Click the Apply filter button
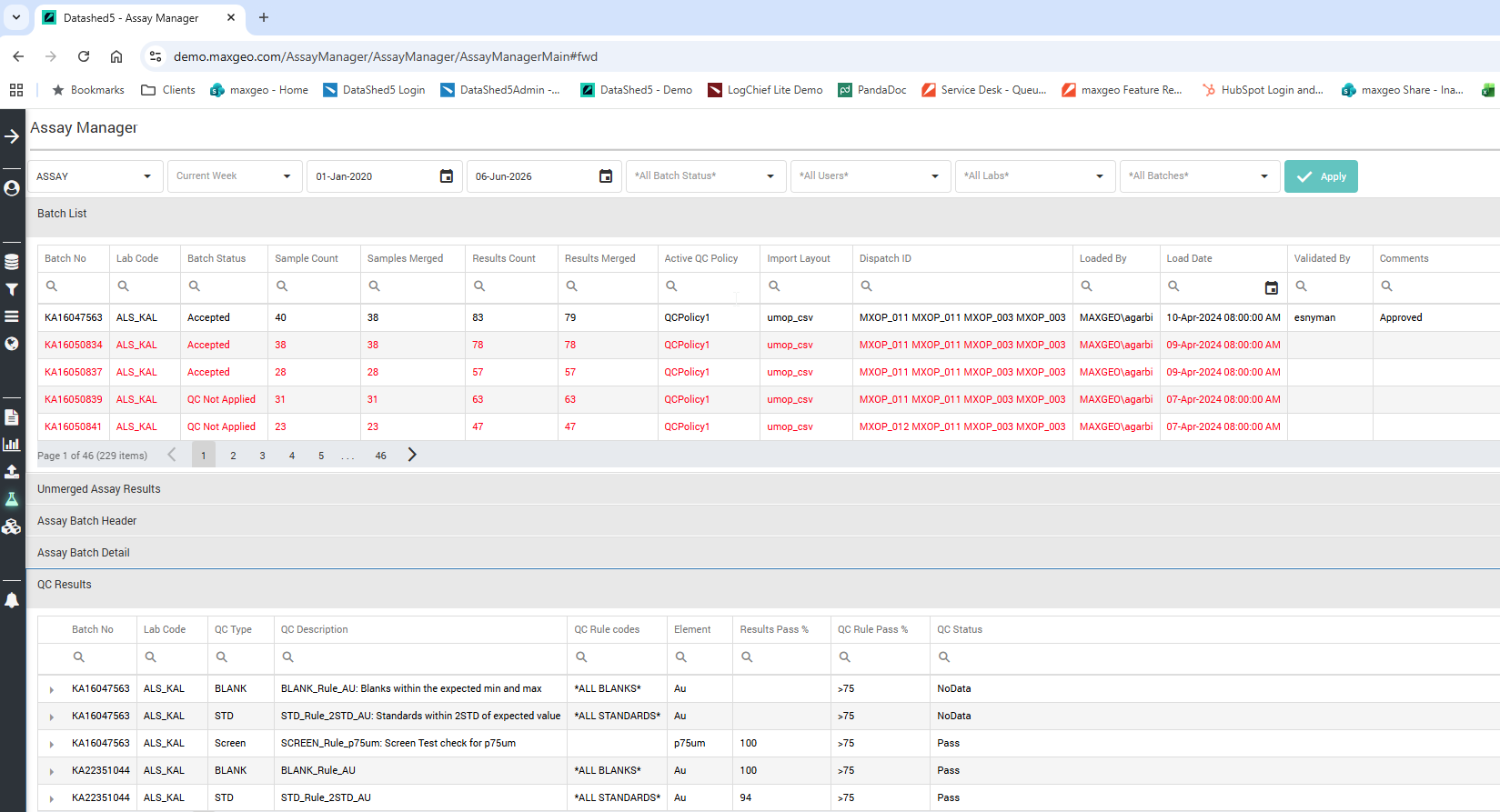 pyautogui.click(x=1321, y=176)
